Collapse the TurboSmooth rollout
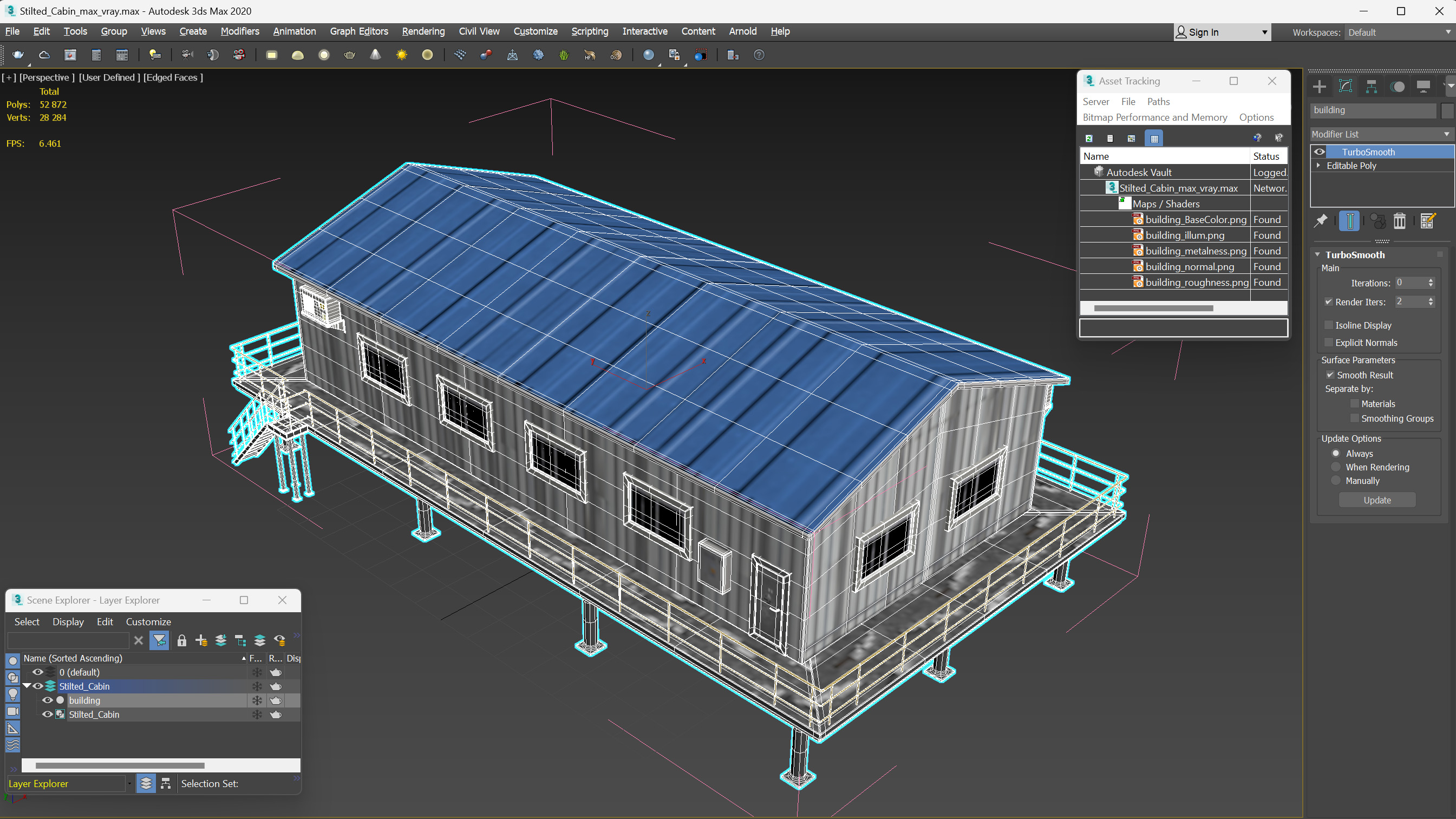Screen dimensions: 1456x819 tap(1317, 254)
